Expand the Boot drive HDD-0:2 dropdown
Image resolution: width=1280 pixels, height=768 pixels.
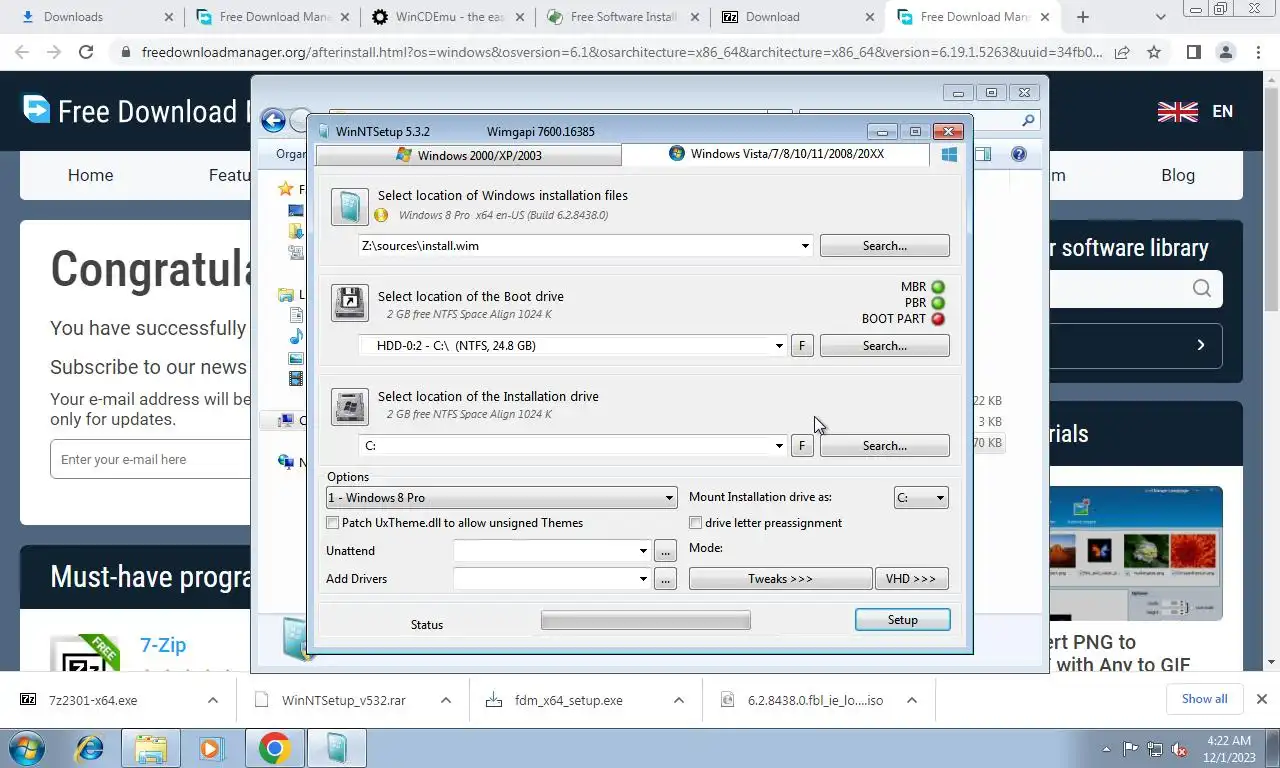point(779,346)
